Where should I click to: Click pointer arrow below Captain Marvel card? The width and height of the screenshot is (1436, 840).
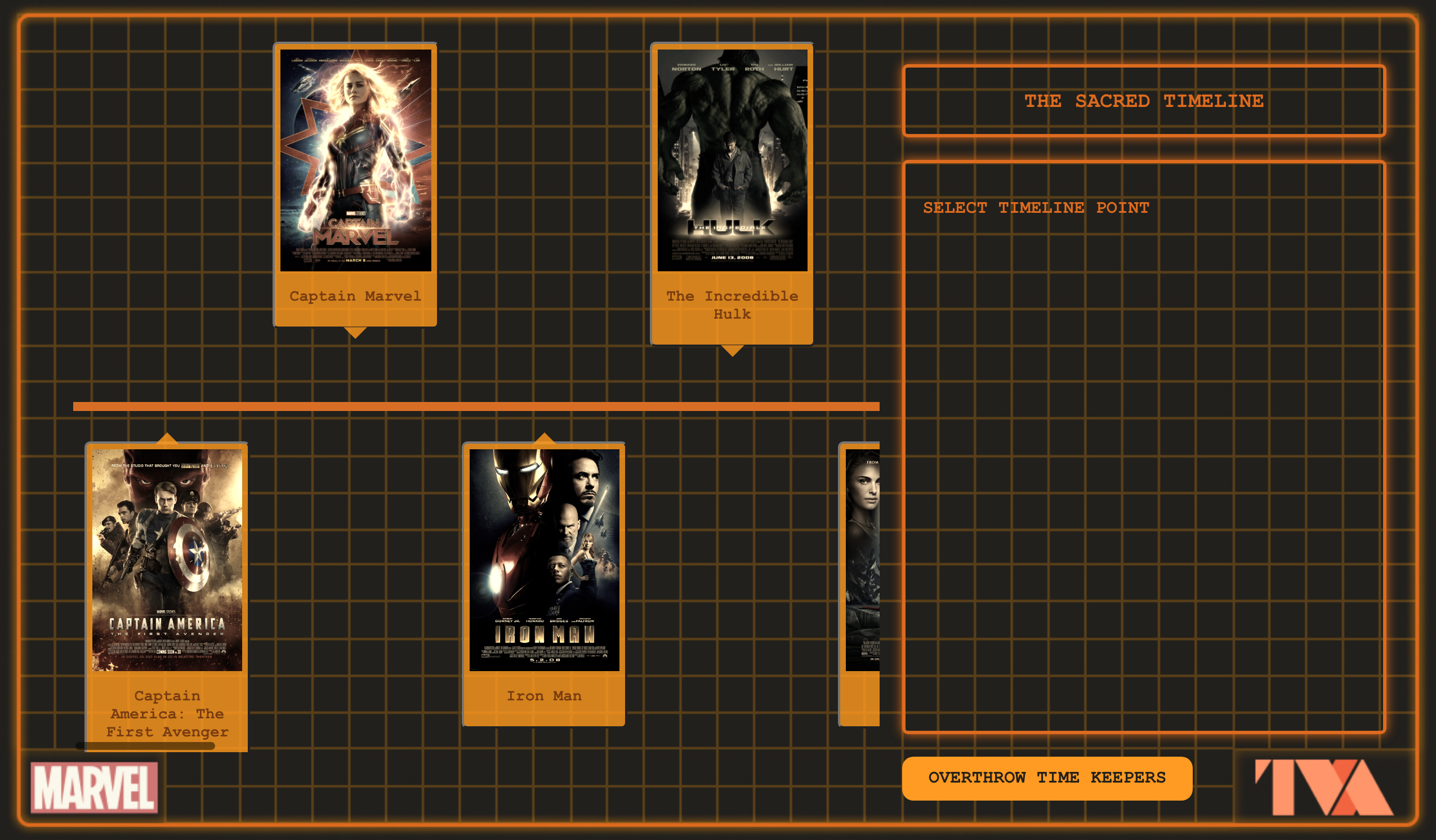[355, 332]
